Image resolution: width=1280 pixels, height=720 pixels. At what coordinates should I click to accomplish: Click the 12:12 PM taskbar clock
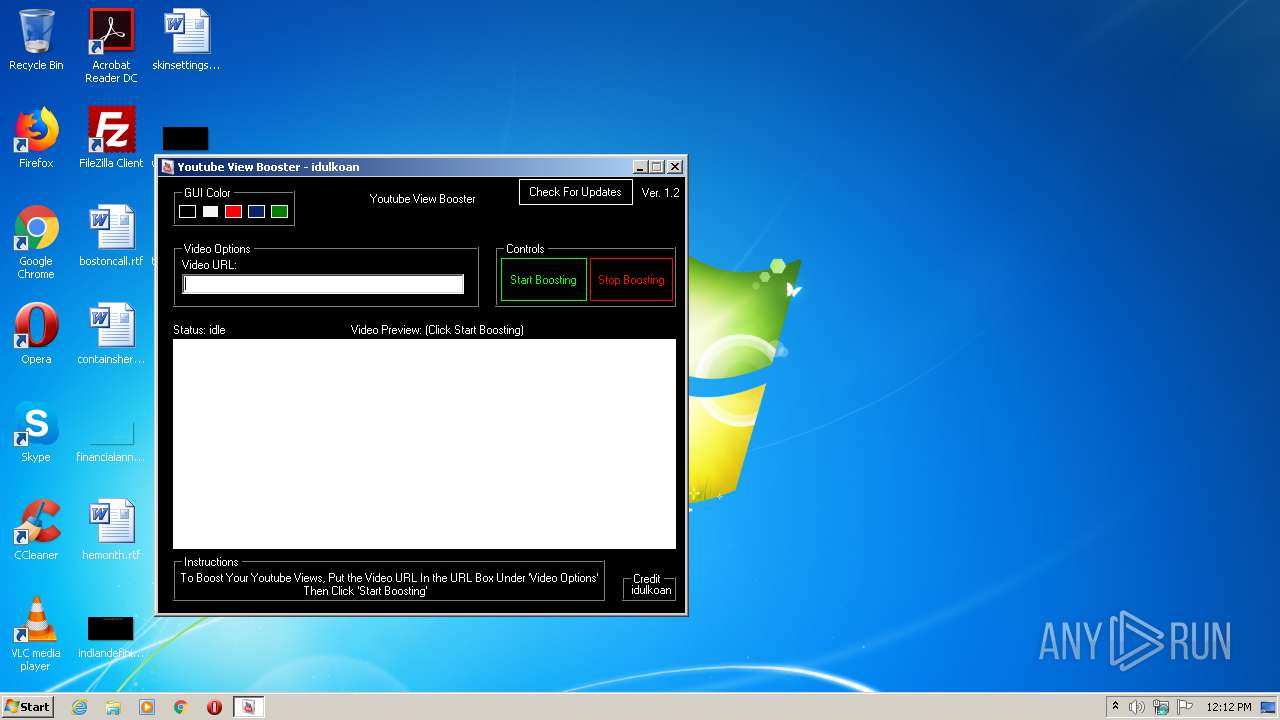click(x=1228, y=707)
